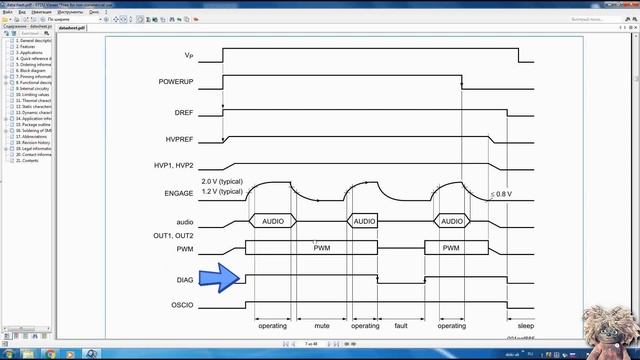The width and height of the screenshot is (640, 360).
Task: Go to next page button
Action: (329, 344)
